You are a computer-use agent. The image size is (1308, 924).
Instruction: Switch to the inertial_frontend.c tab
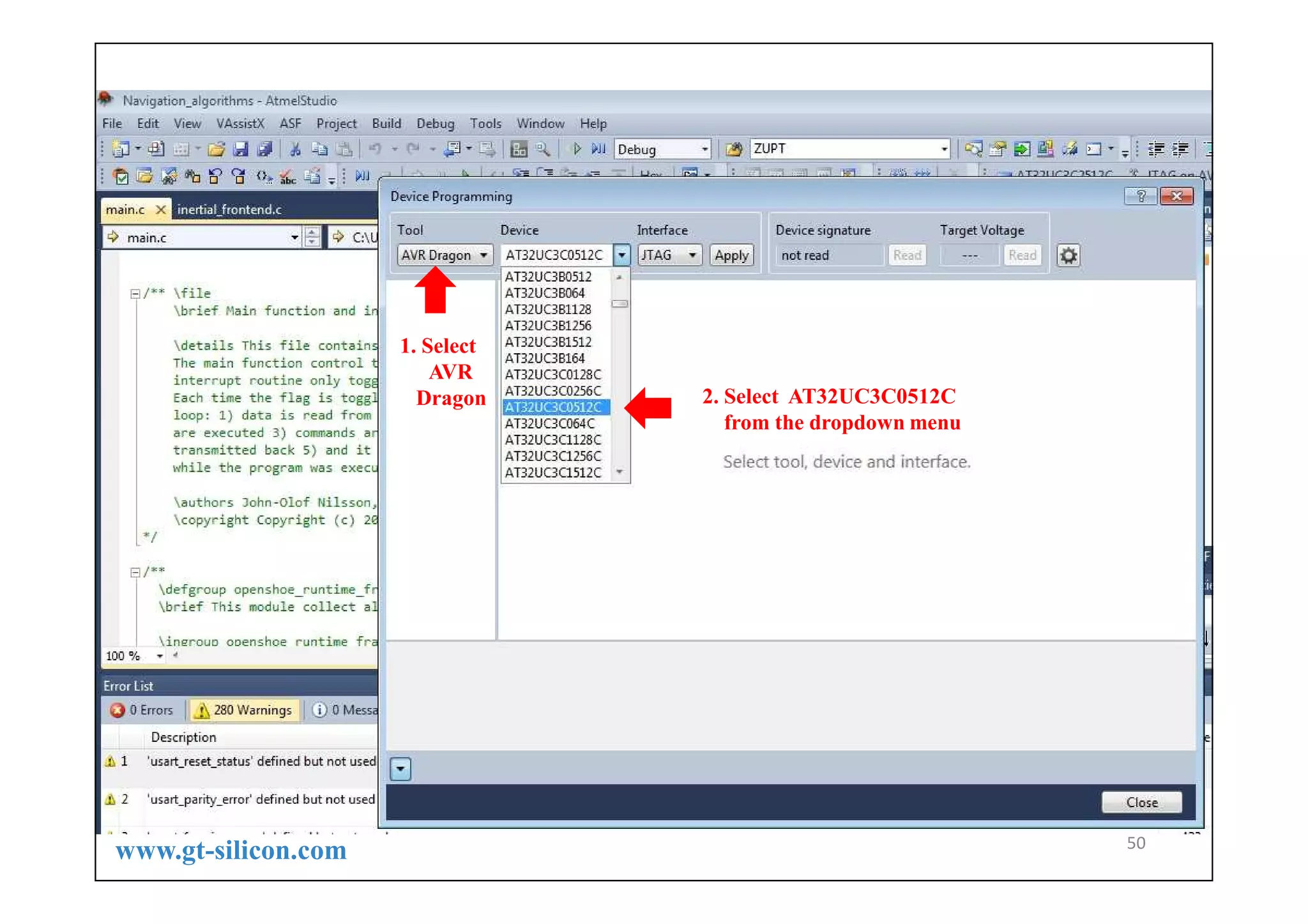[x=229, y=210]
